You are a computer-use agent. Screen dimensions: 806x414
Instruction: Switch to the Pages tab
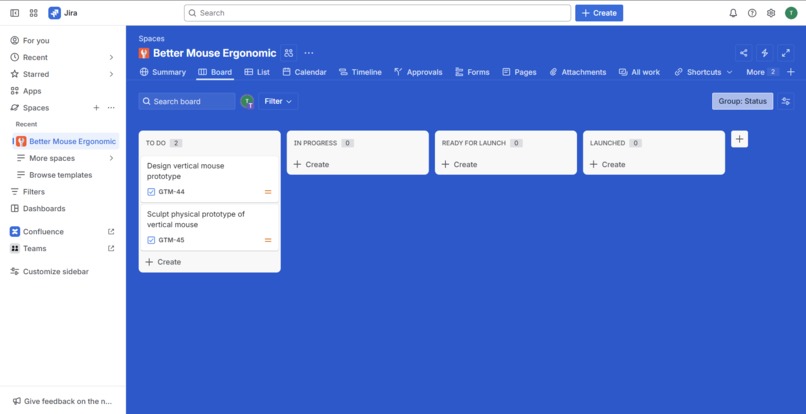click(519, 72)
